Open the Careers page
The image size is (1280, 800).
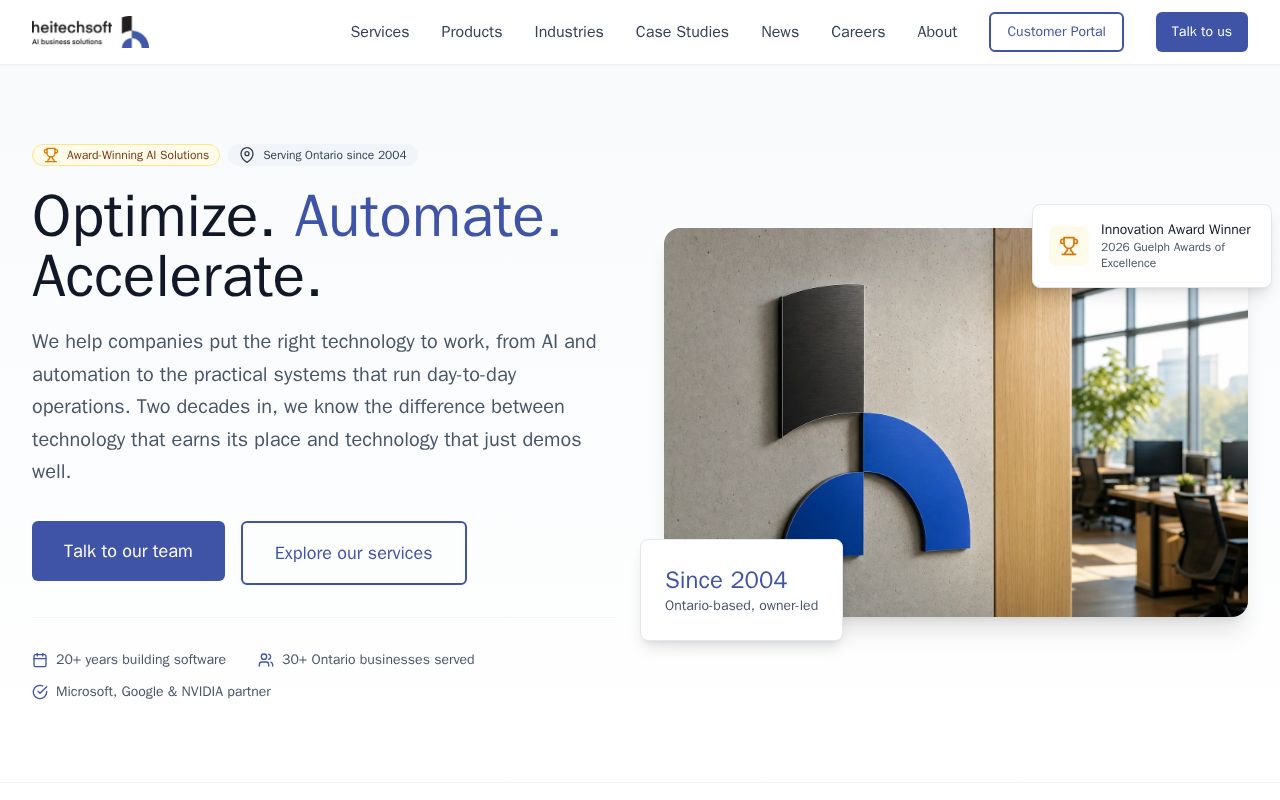858,32
